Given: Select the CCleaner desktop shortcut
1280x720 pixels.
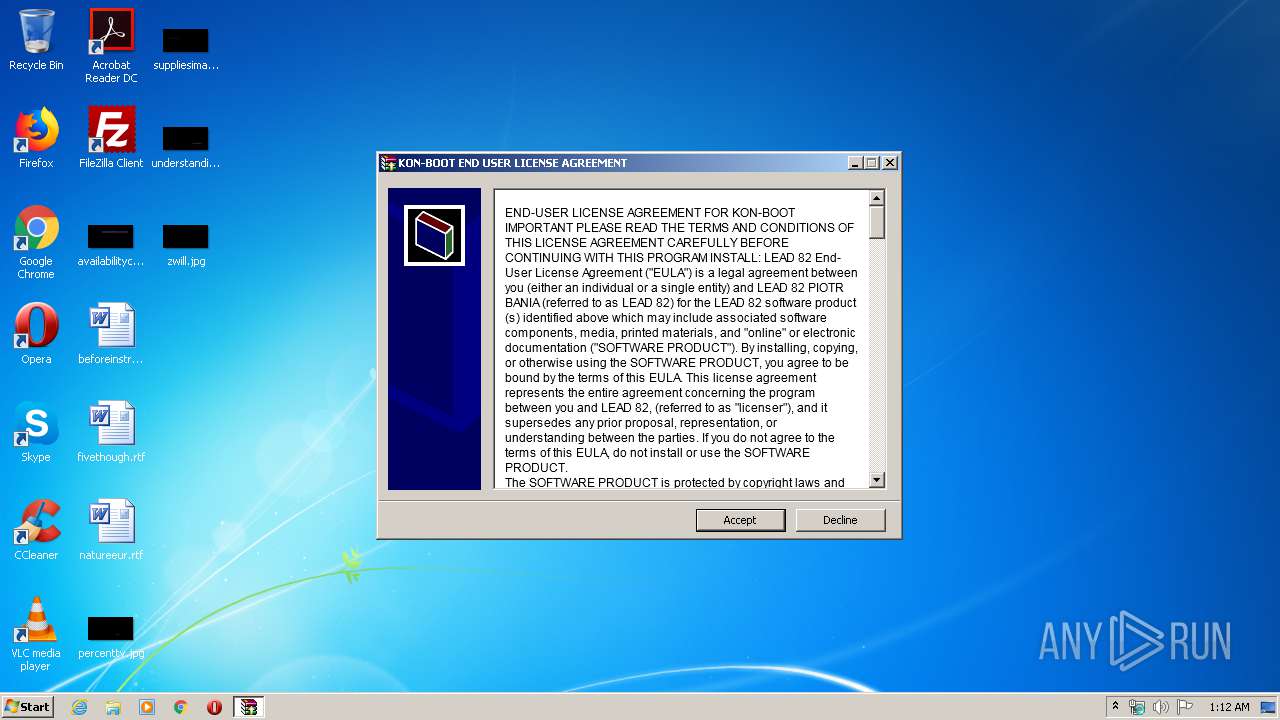Looking at the screenshot, I should (36, 530).
